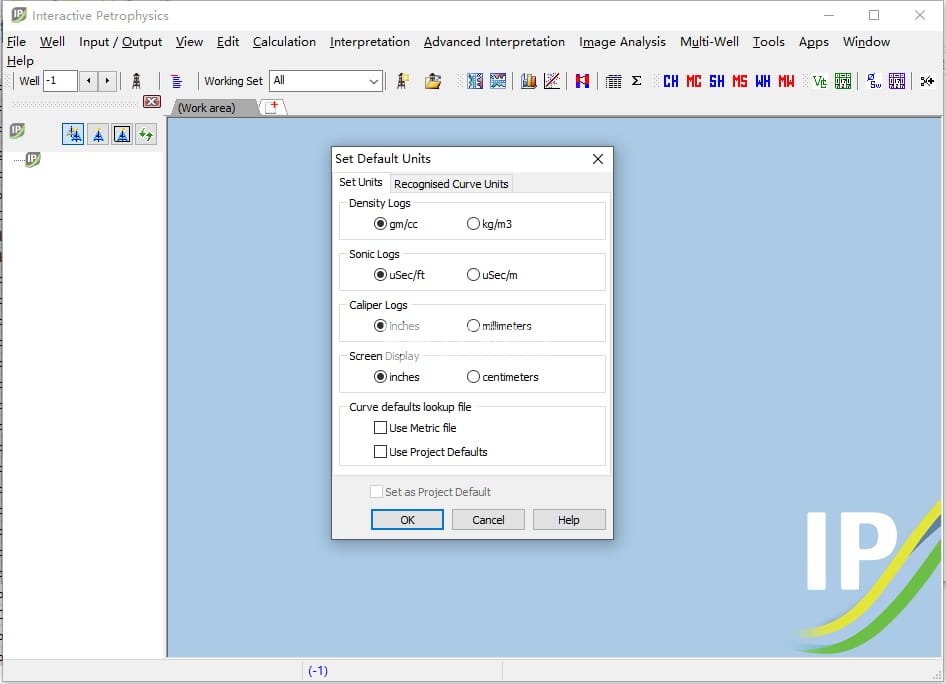Open the Image Analysis menu
The width and height of the screenshot is (946, 684).
pyautogui.click(x=622, y=42)
